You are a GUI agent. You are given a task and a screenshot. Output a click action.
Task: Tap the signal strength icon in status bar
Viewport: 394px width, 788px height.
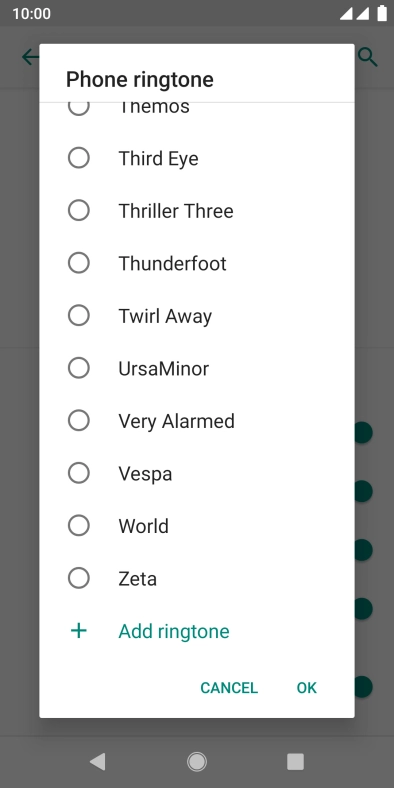coord(346,14)
